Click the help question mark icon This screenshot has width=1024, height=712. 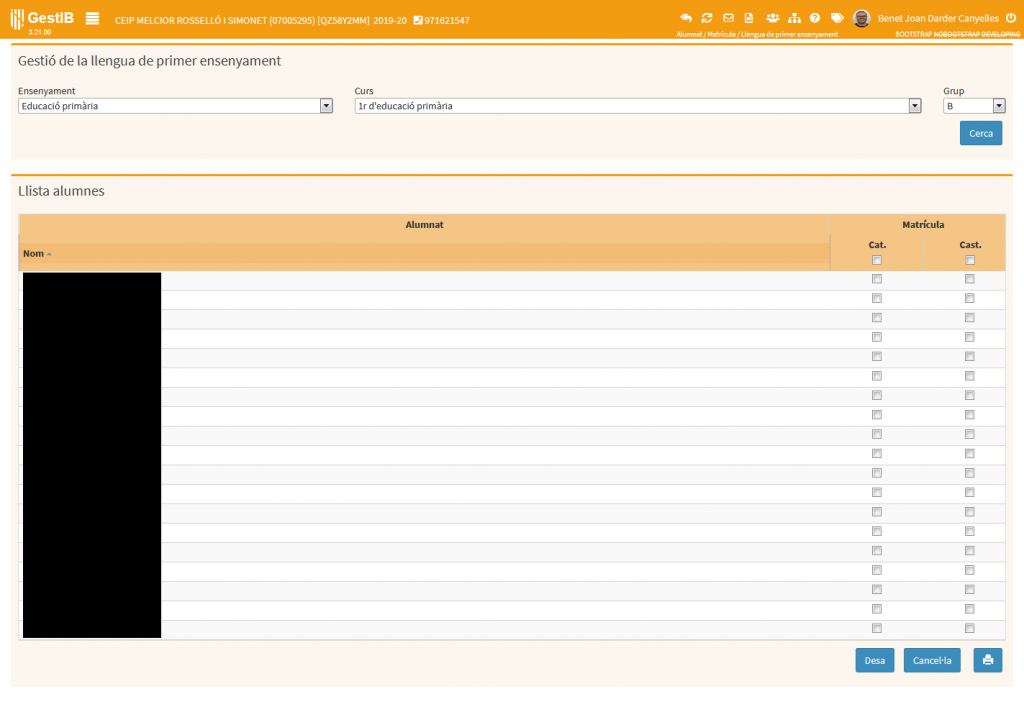click(x=815, y=17)
